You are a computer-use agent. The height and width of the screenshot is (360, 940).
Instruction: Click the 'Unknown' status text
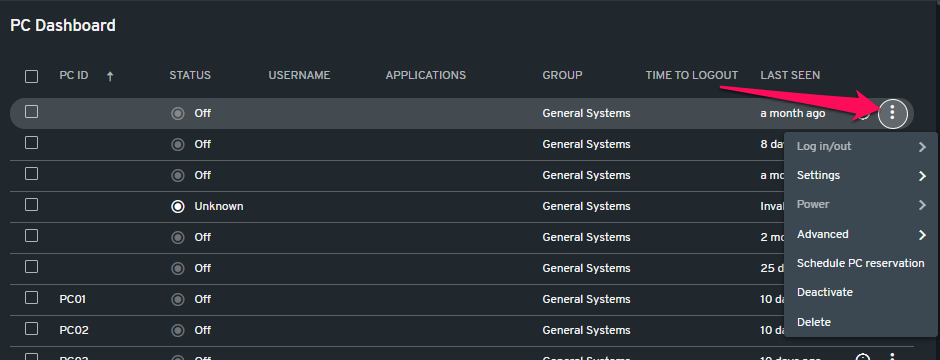click(x=219, y=206)
